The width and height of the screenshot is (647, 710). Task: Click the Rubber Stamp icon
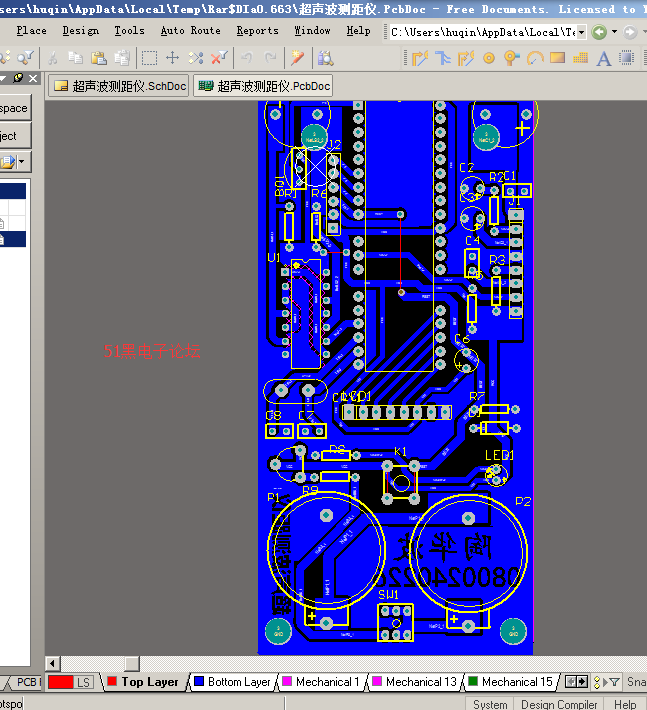[x=122, y=58]
